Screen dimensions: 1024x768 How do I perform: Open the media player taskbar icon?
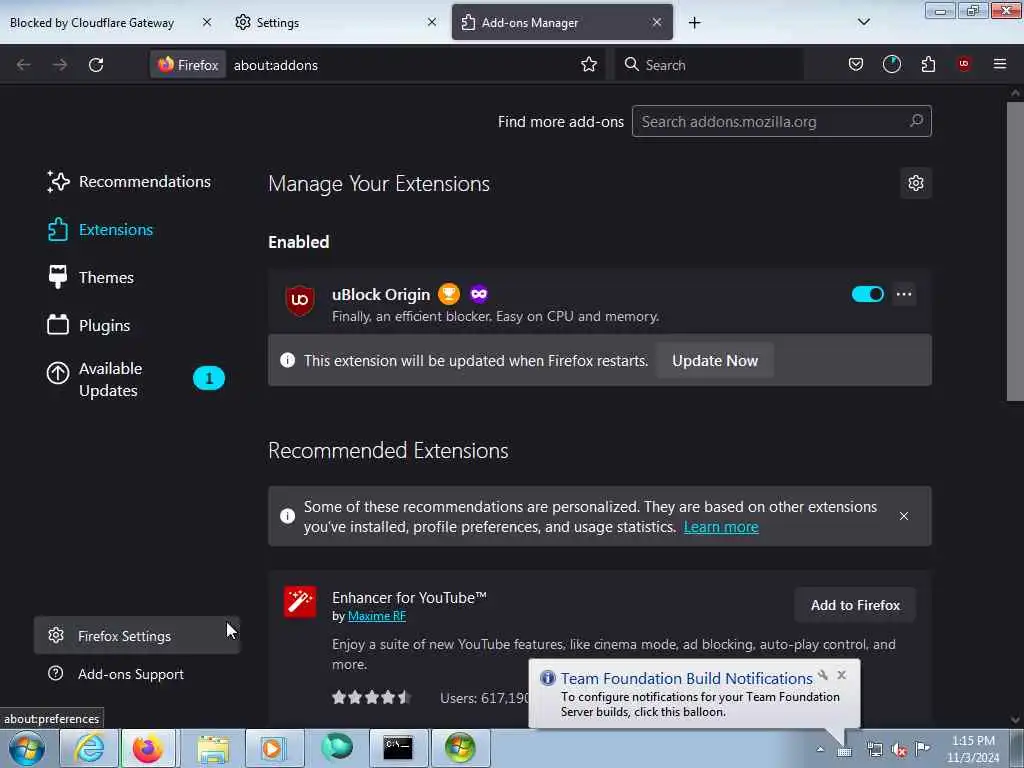click(273, 748)
